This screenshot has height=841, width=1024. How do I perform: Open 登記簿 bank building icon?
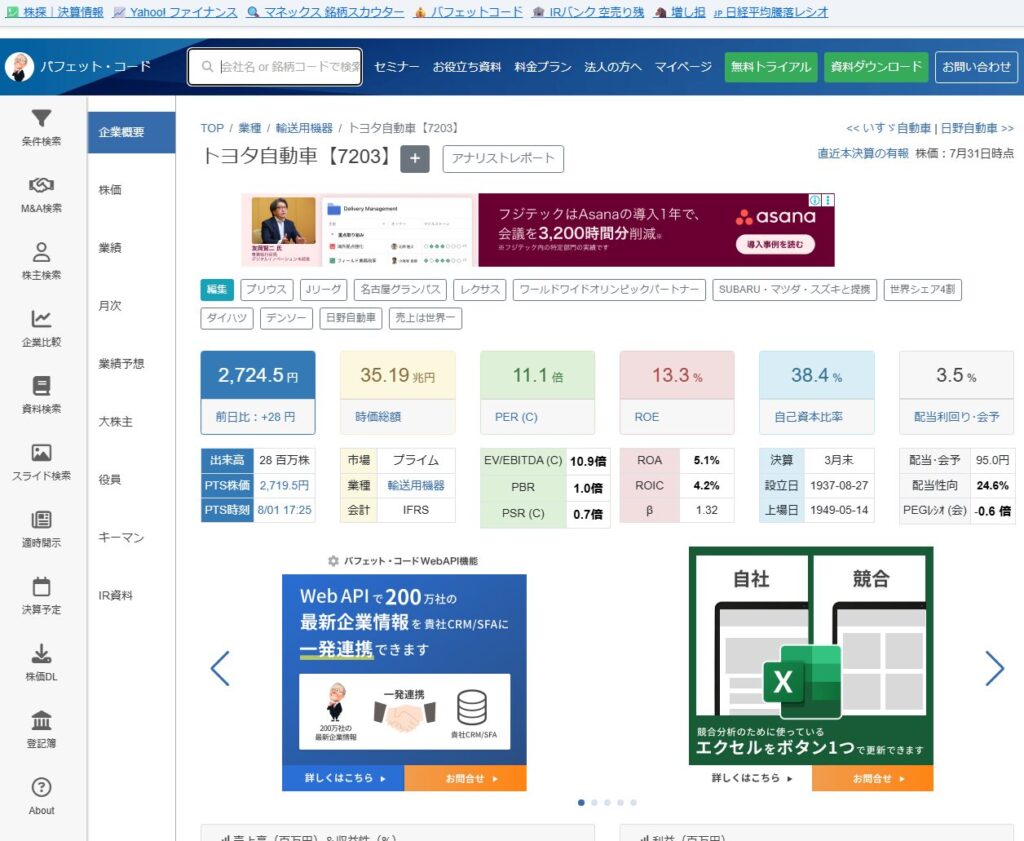(41, 720)
